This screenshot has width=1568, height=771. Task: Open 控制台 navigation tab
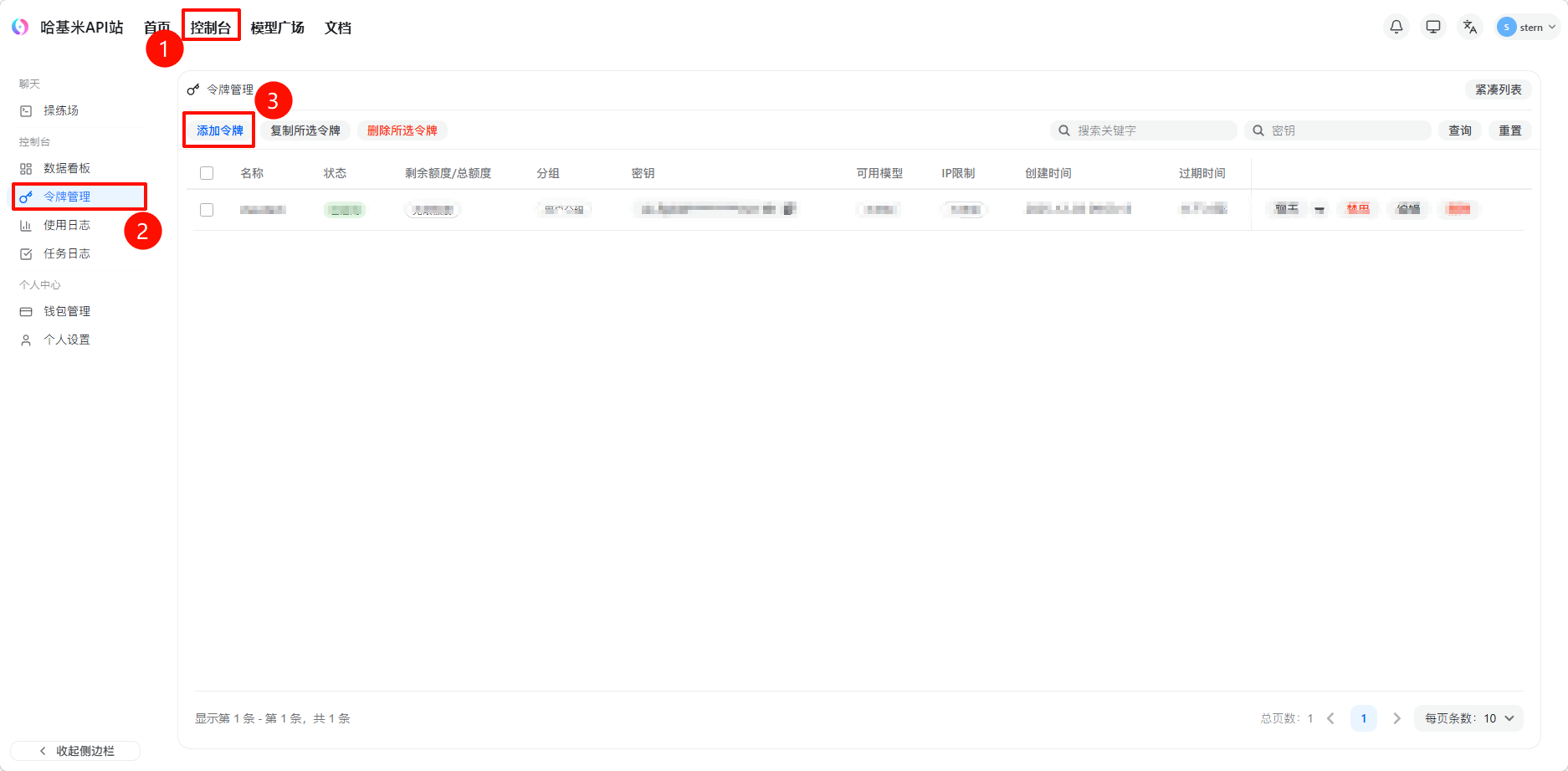(211, 28)
